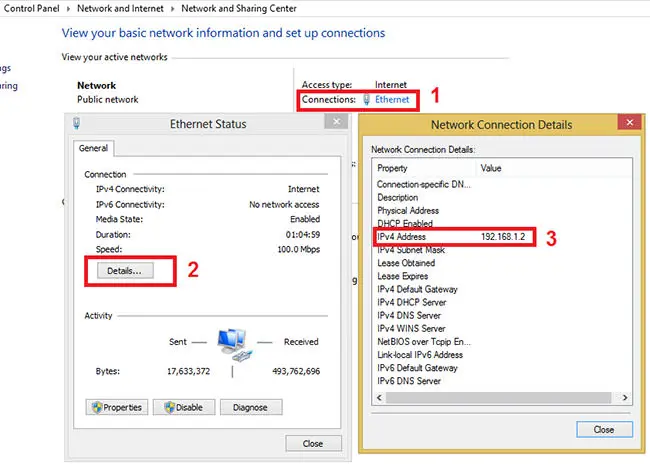This screenshot has height=466, width=650.
Task: Click the Public network label
Action: pos(108,100)
